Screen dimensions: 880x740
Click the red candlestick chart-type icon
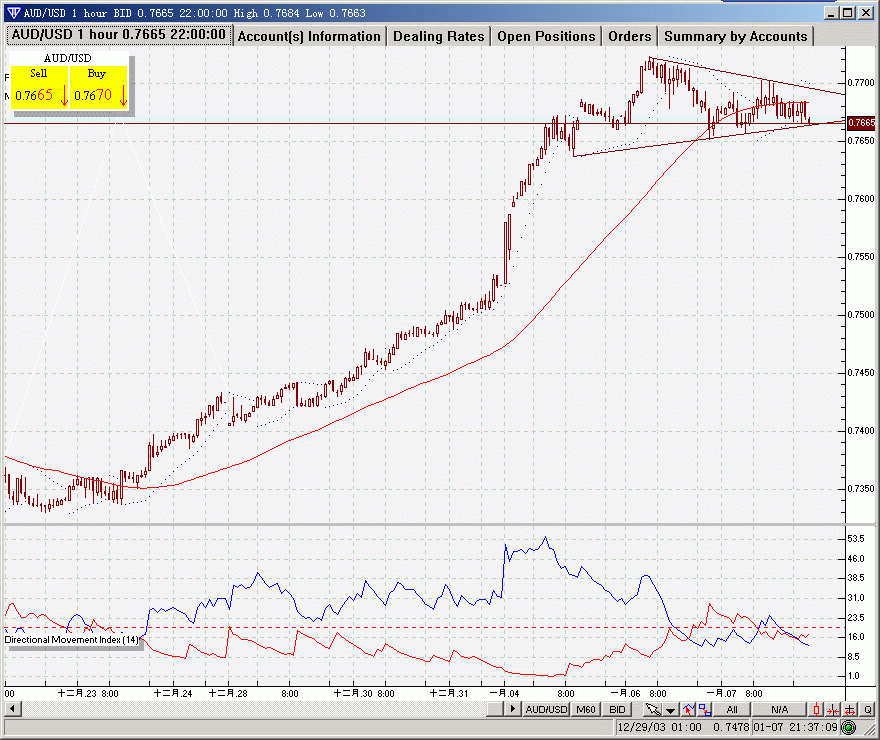point(816,710)
